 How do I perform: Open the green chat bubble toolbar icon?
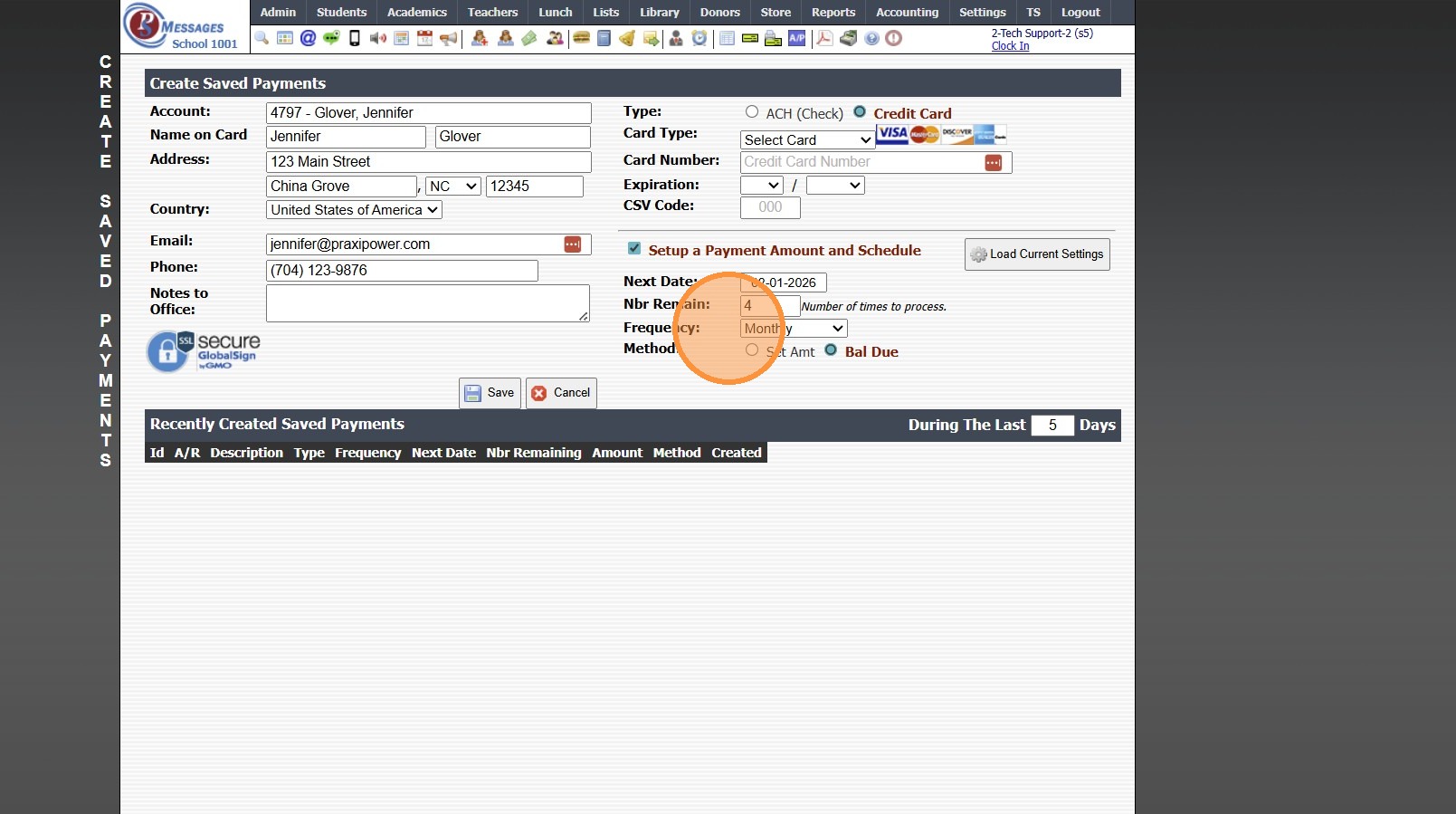[x=331, y=38]
